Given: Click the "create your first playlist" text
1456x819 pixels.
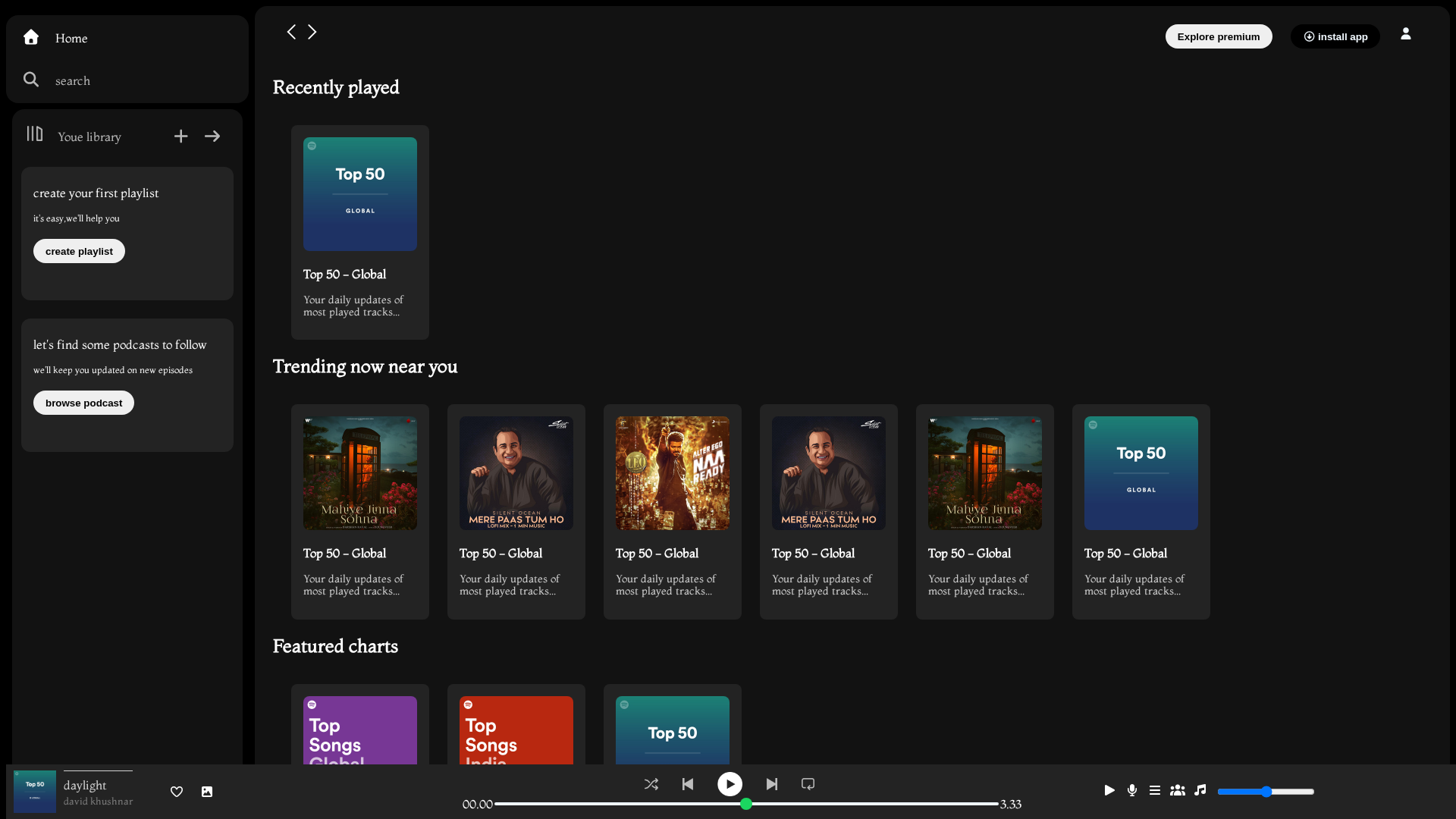Looking at the screenshot, I should pos(96,193).
